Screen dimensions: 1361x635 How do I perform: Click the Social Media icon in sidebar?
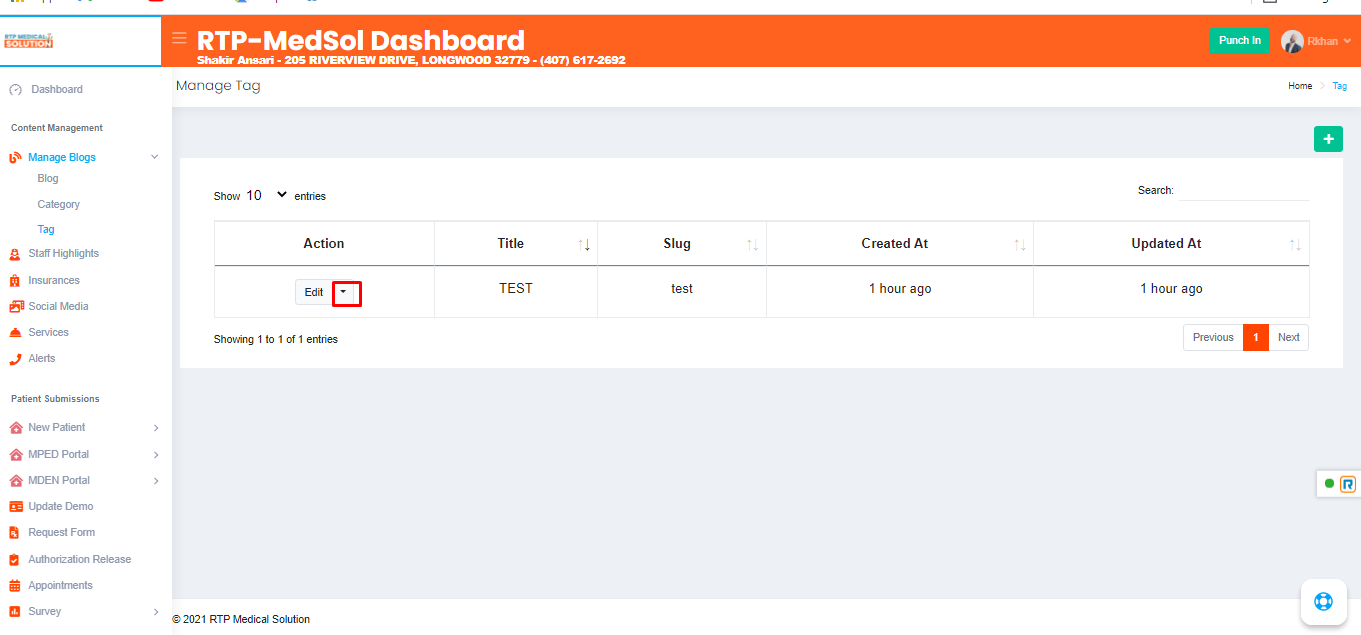tap(16, 307)
